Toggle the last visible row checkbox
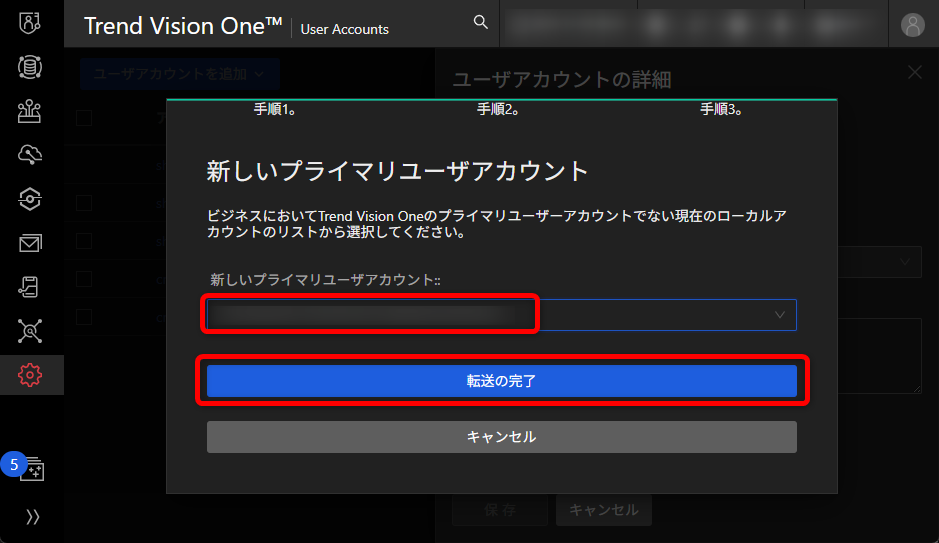Image resolution: width=939 pixels, height=543 pixels. click(x=84, y=317)
